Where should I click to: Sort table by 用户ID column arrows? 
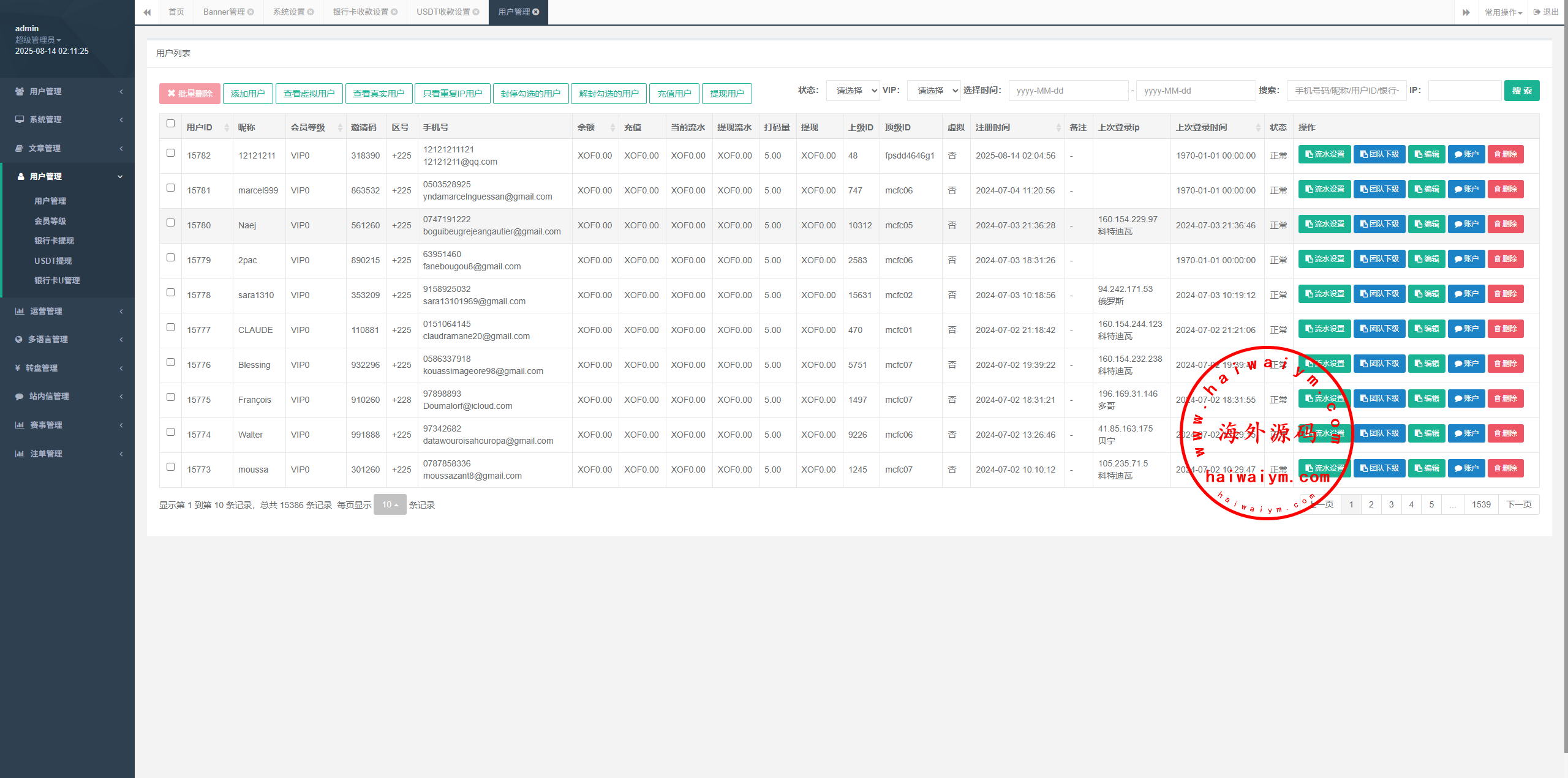click(x=227, y=127)
